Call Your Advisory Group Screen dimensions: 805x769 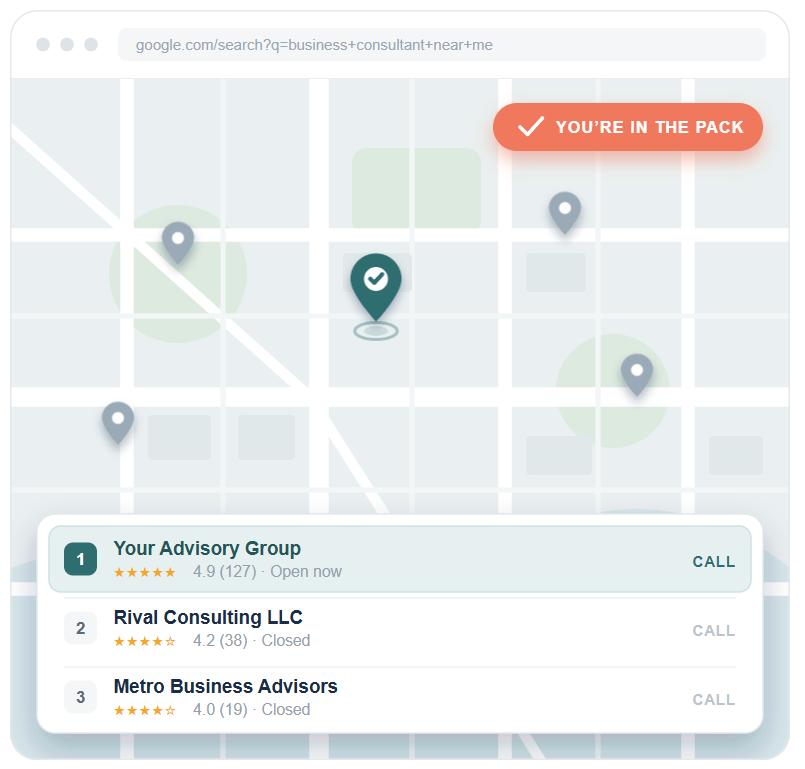coord(714,562)
